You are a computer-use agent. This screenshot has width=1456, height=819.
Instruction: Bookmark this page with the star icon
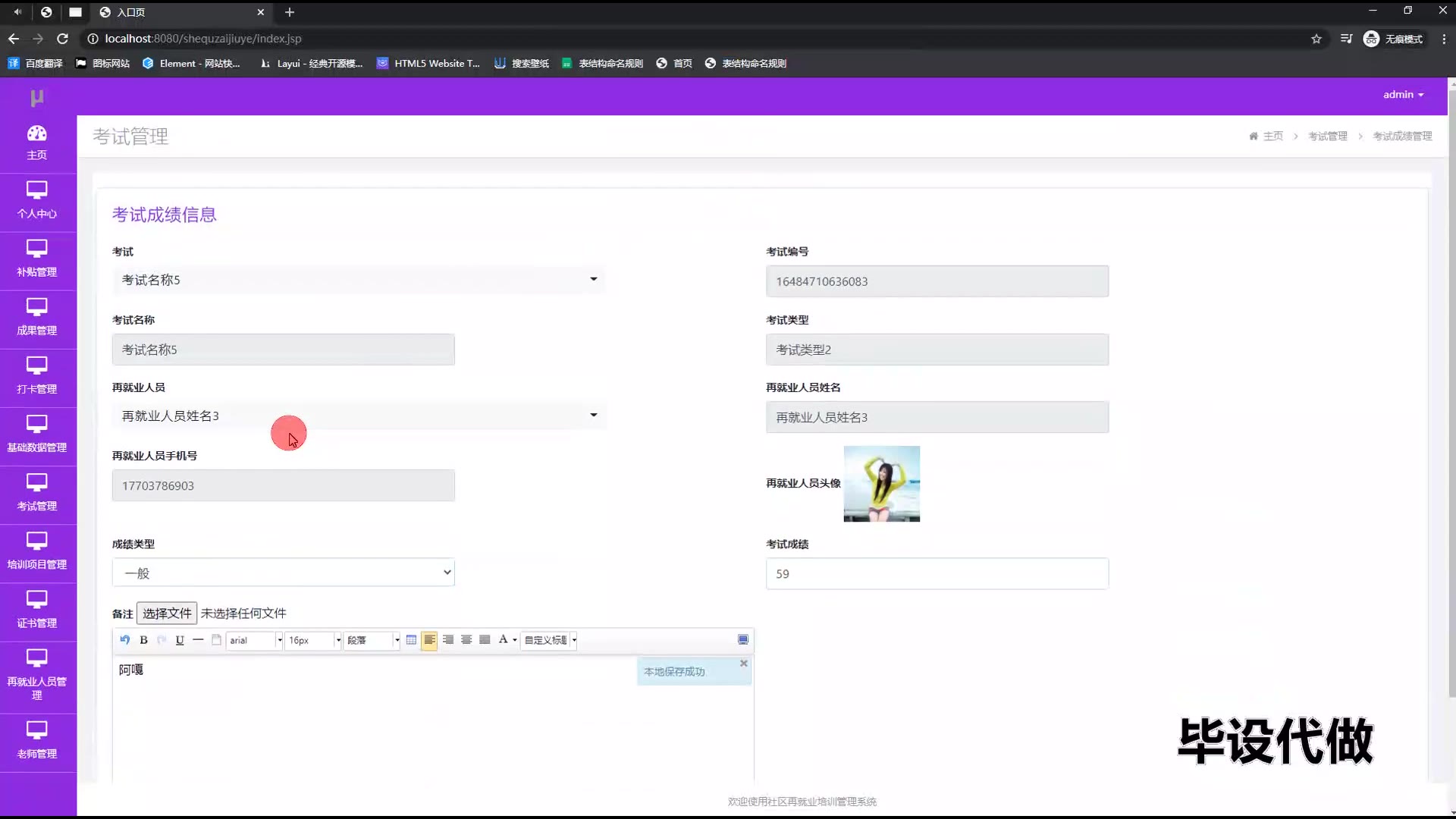pos(1316,39)
